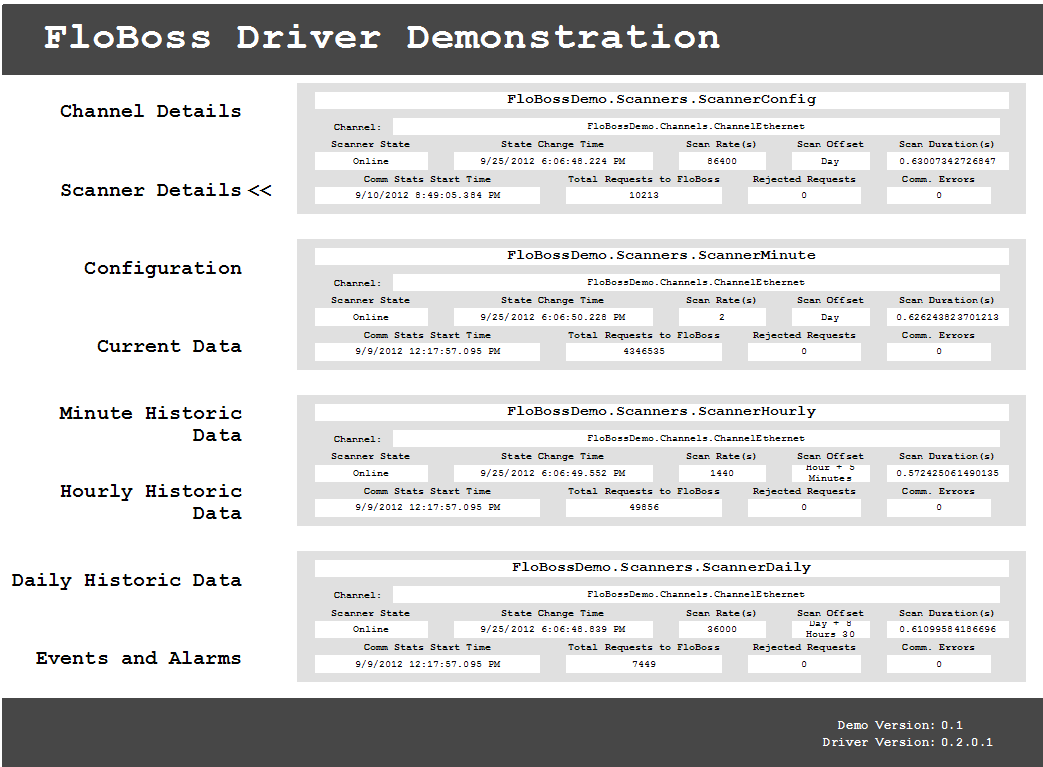The width and height of the screenshot is (1043, 767).
Task: Click the scan rate value 86400
Action: (722, 161)
